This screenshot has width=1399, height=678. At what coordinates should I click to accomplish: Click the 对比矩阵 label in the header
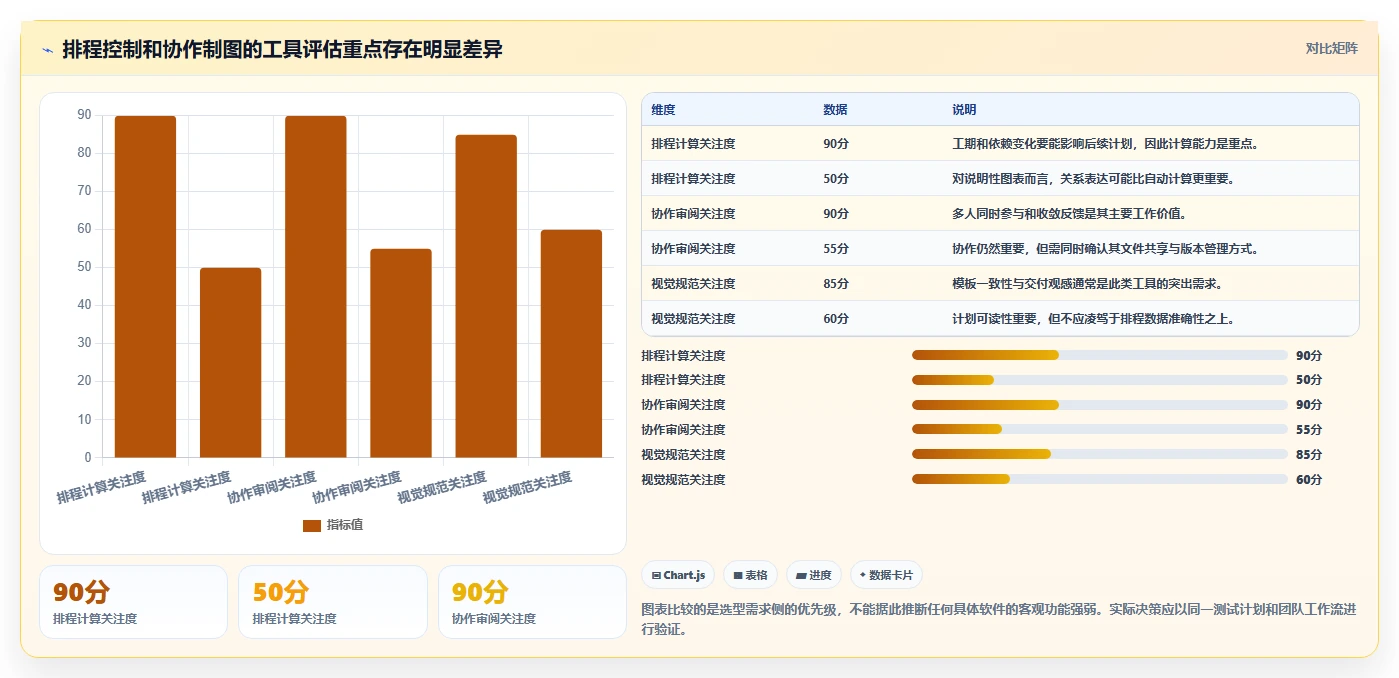[x=1331, y=48]
